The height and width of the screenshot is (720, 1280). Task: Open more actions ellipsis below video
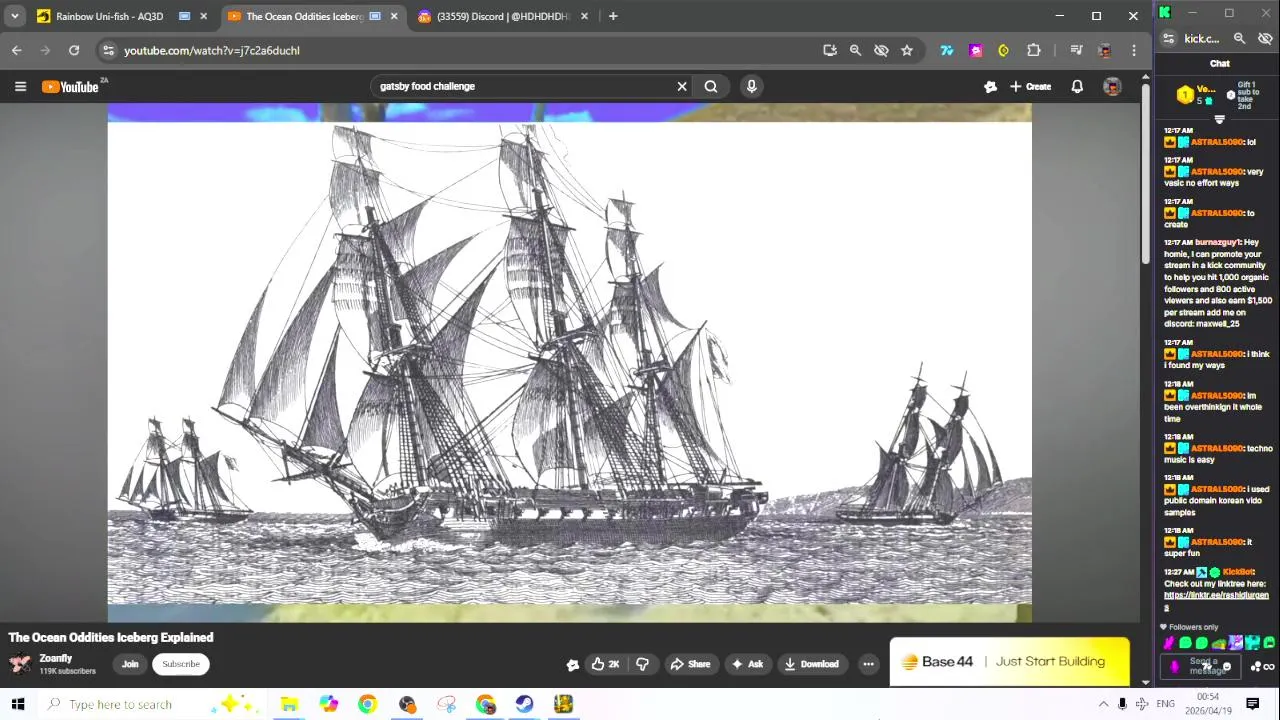tap(868, 664)
